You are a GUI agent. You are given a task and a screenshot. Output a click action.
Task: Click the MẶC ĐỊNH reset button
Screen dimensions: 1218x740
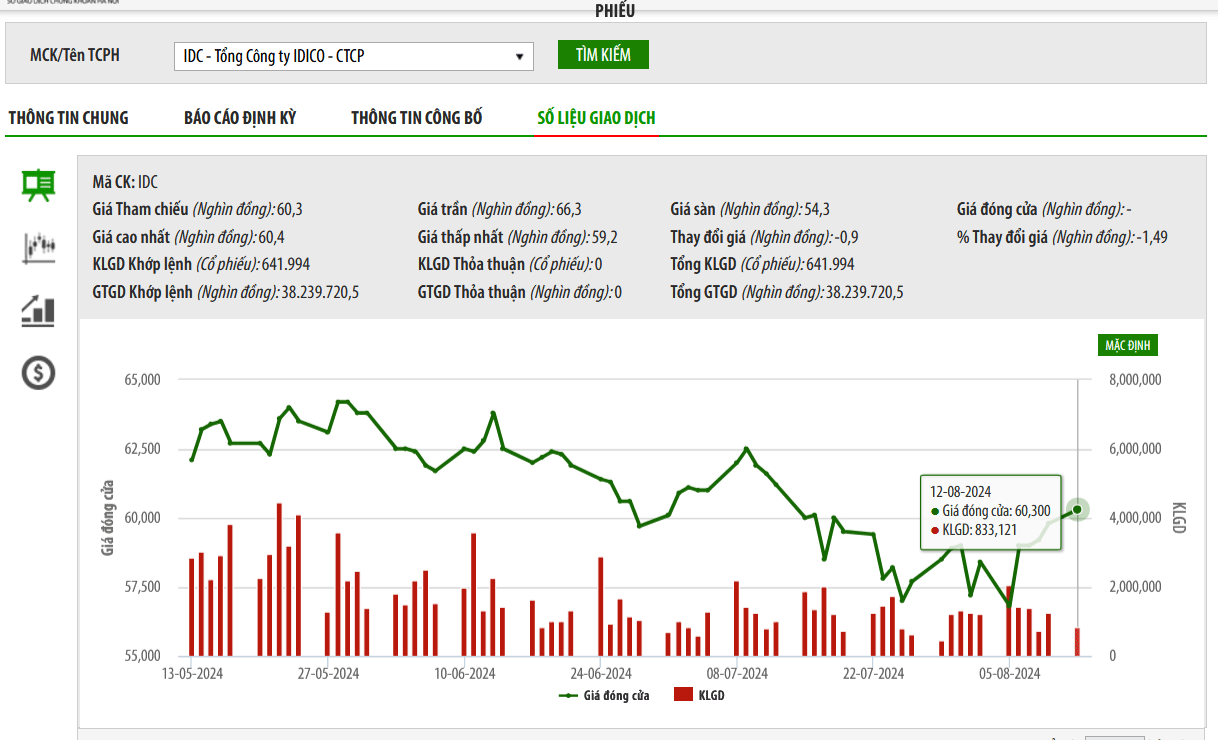(1127, 346)
